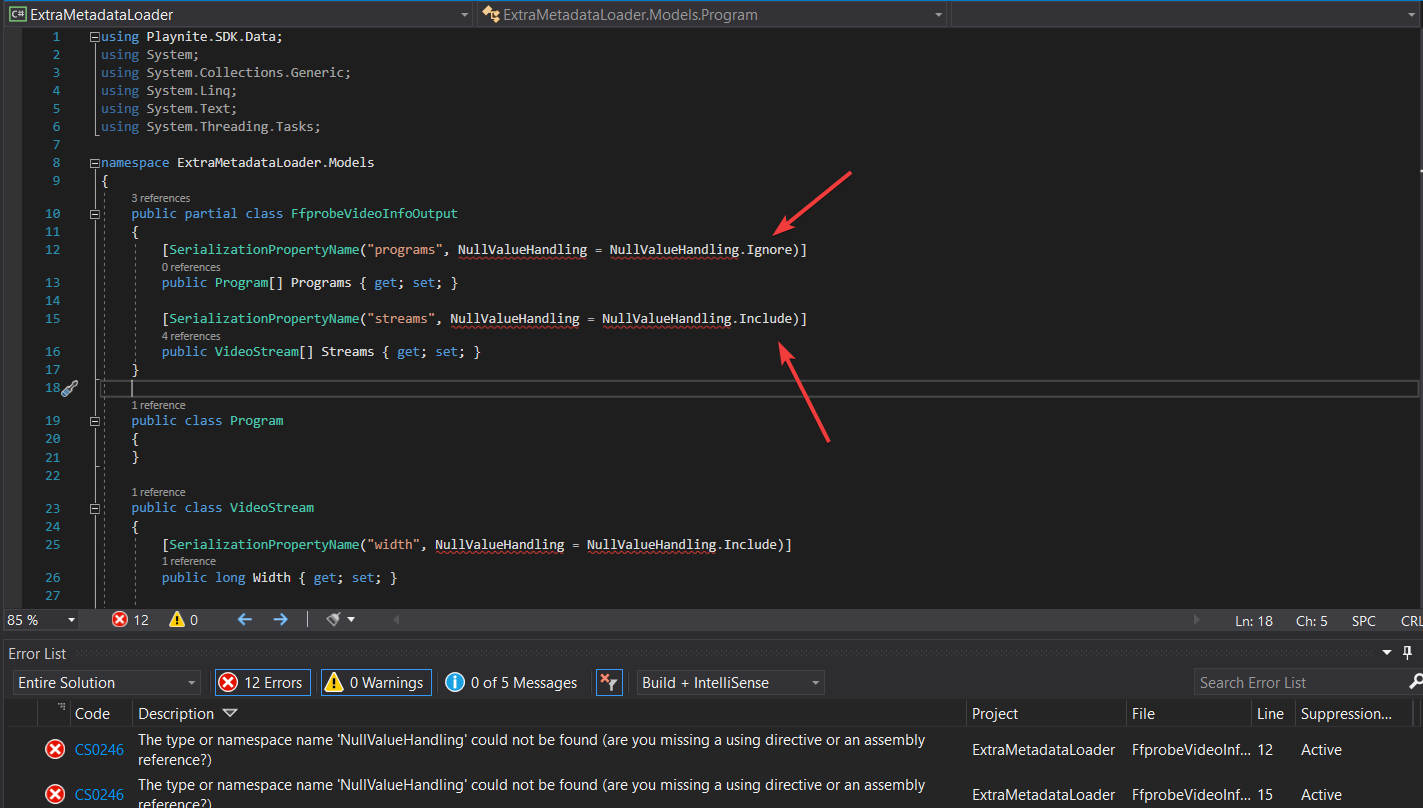Toggle the 0 of 5 Messages filter
The image size is (1423, 808).
click(511, 682)
